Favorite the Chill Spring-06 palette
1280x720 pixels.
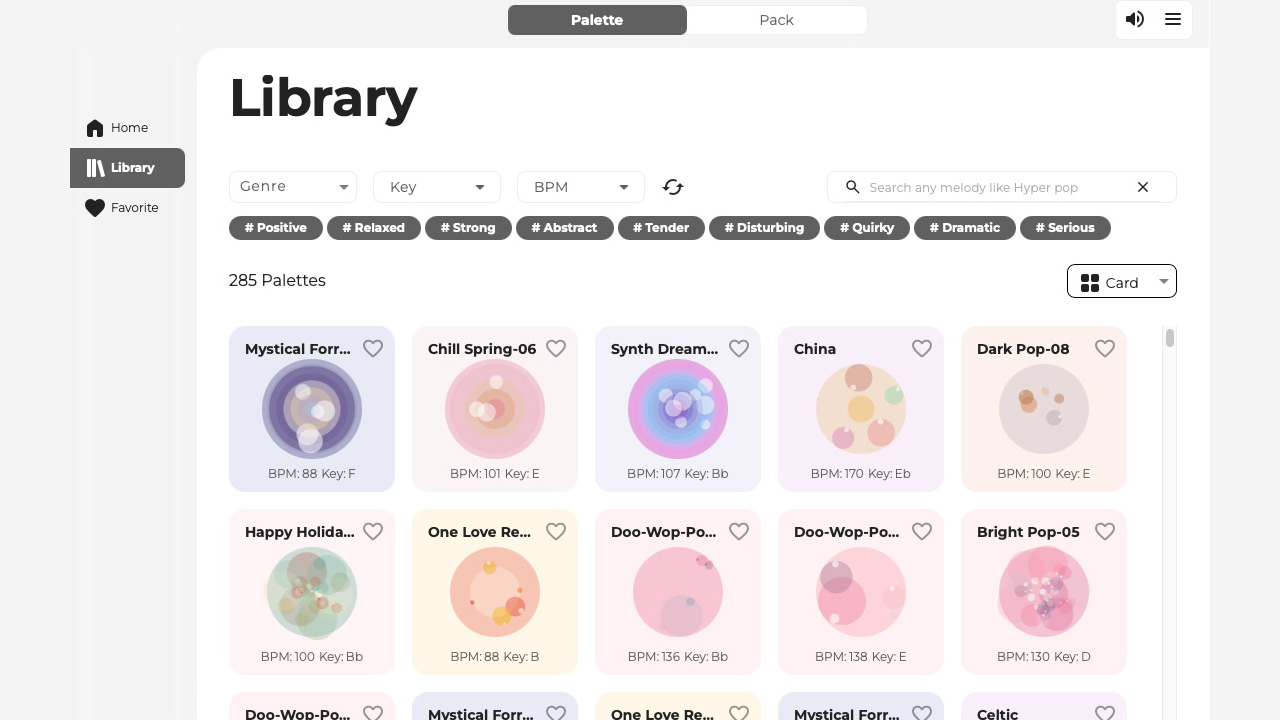click(556, 348)
